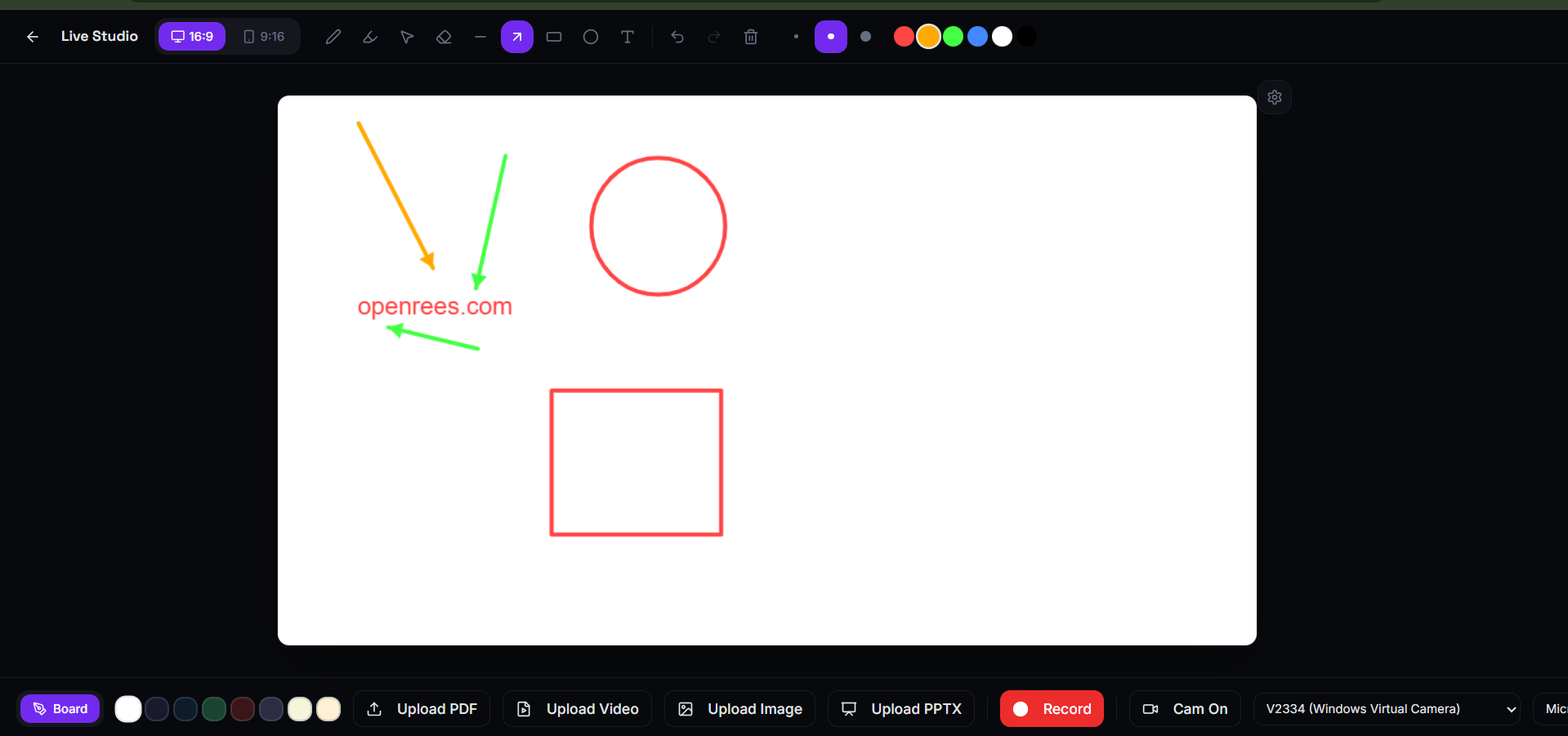Viewport: 1568px width, 736px height.
Task: Set board background to slate gray
Action: click(x=271, y=709)
